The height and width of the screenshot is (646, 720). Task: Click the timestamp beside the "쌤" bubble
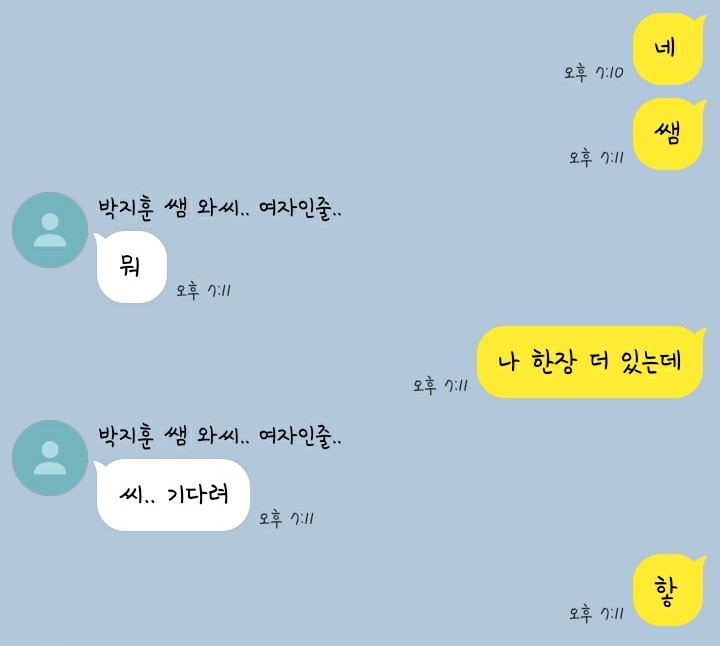pyautogui.click(x=596, y=157)
